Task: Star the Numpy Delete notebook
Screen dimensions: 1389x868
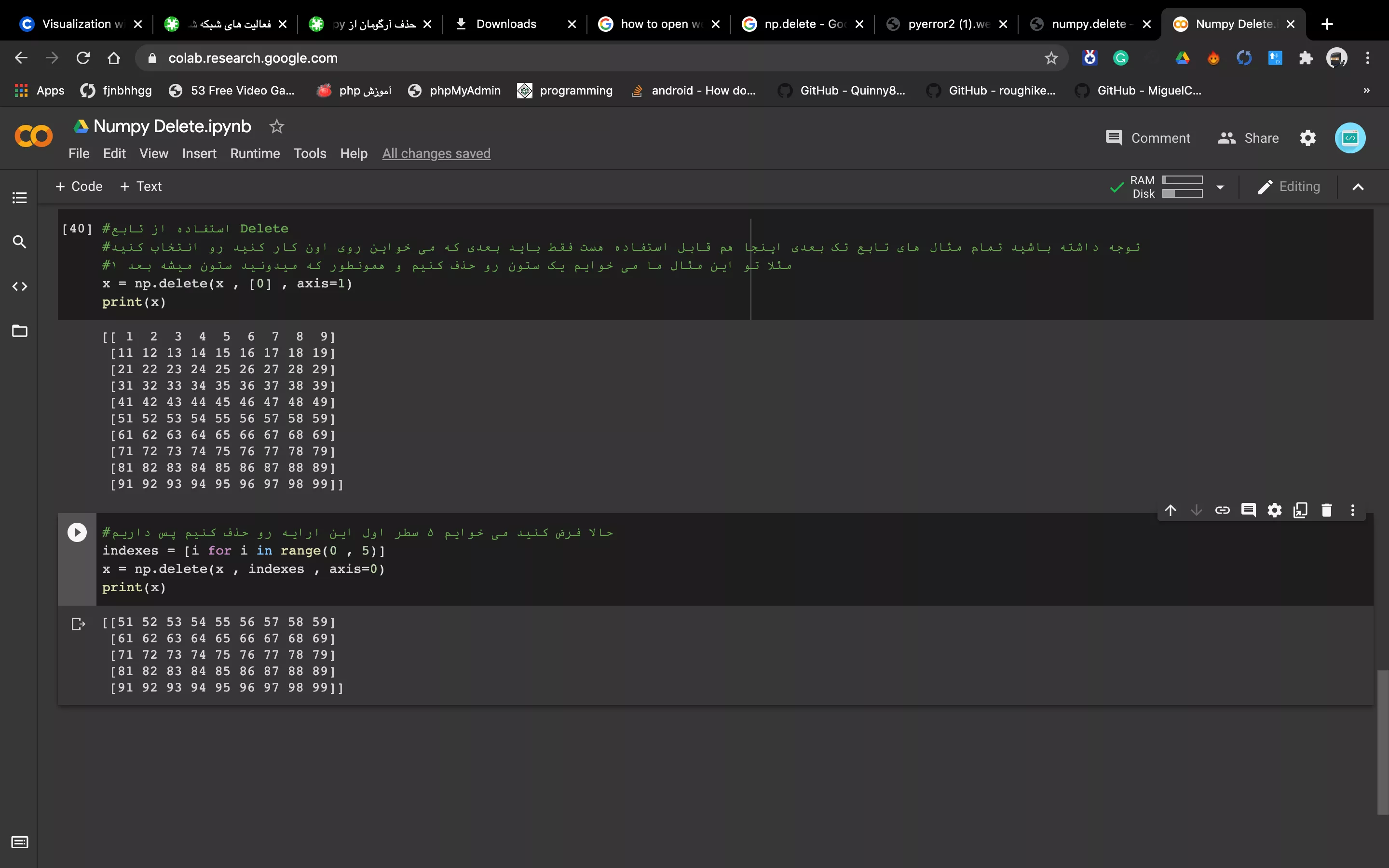Action: coord(277,126)
